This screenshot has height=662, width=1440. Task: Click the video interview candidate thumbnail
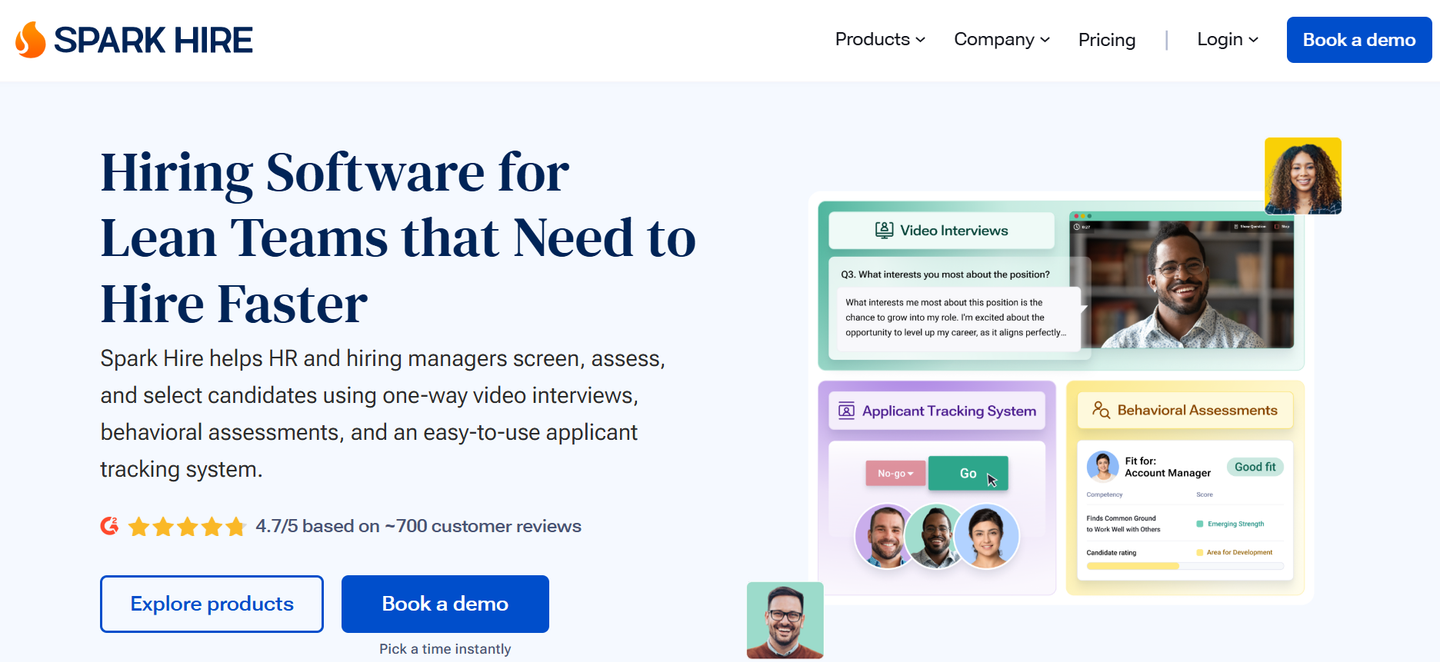pos(1181,281)
